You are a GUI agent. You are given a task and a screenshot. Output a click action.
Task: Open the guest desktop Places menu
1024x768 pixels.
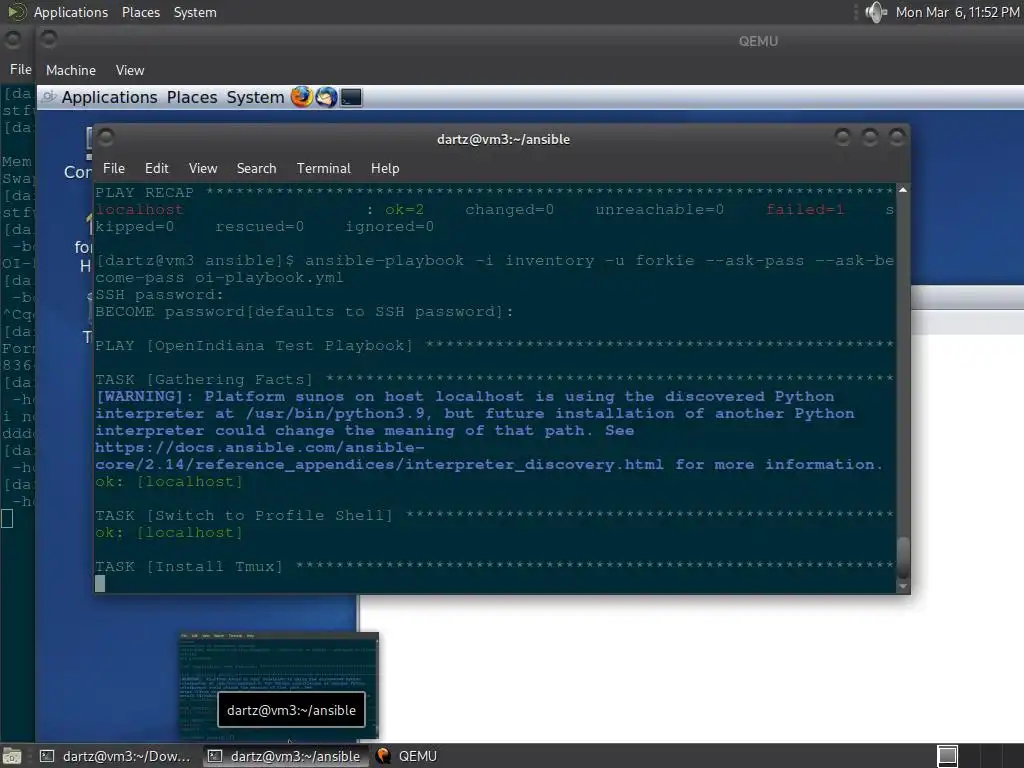coord(192,97)
